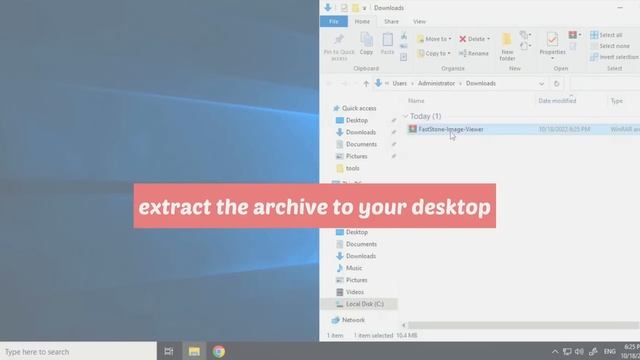Open the Delete dropdown in ribbon
The height and width of the screenshot is (360, 640).
coord(474,39)
